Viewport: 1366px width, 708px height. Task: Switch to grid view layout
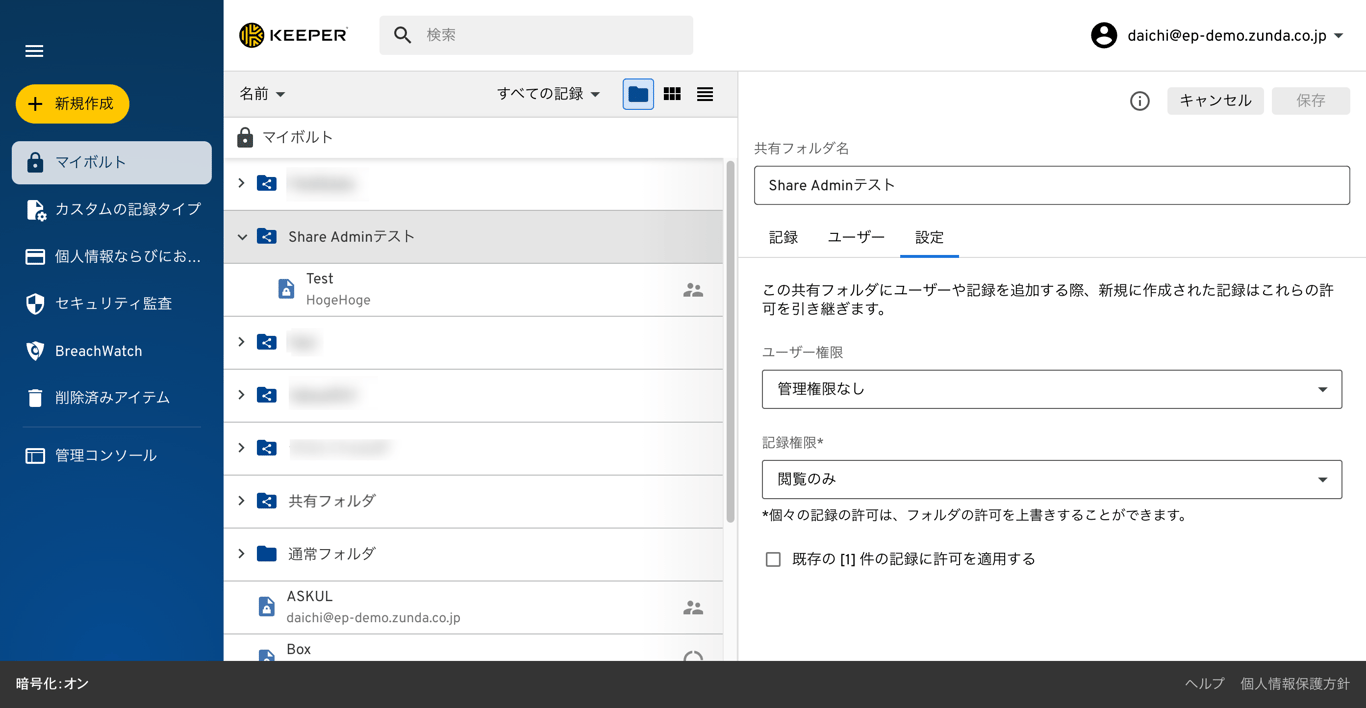(x=671, y=93)
